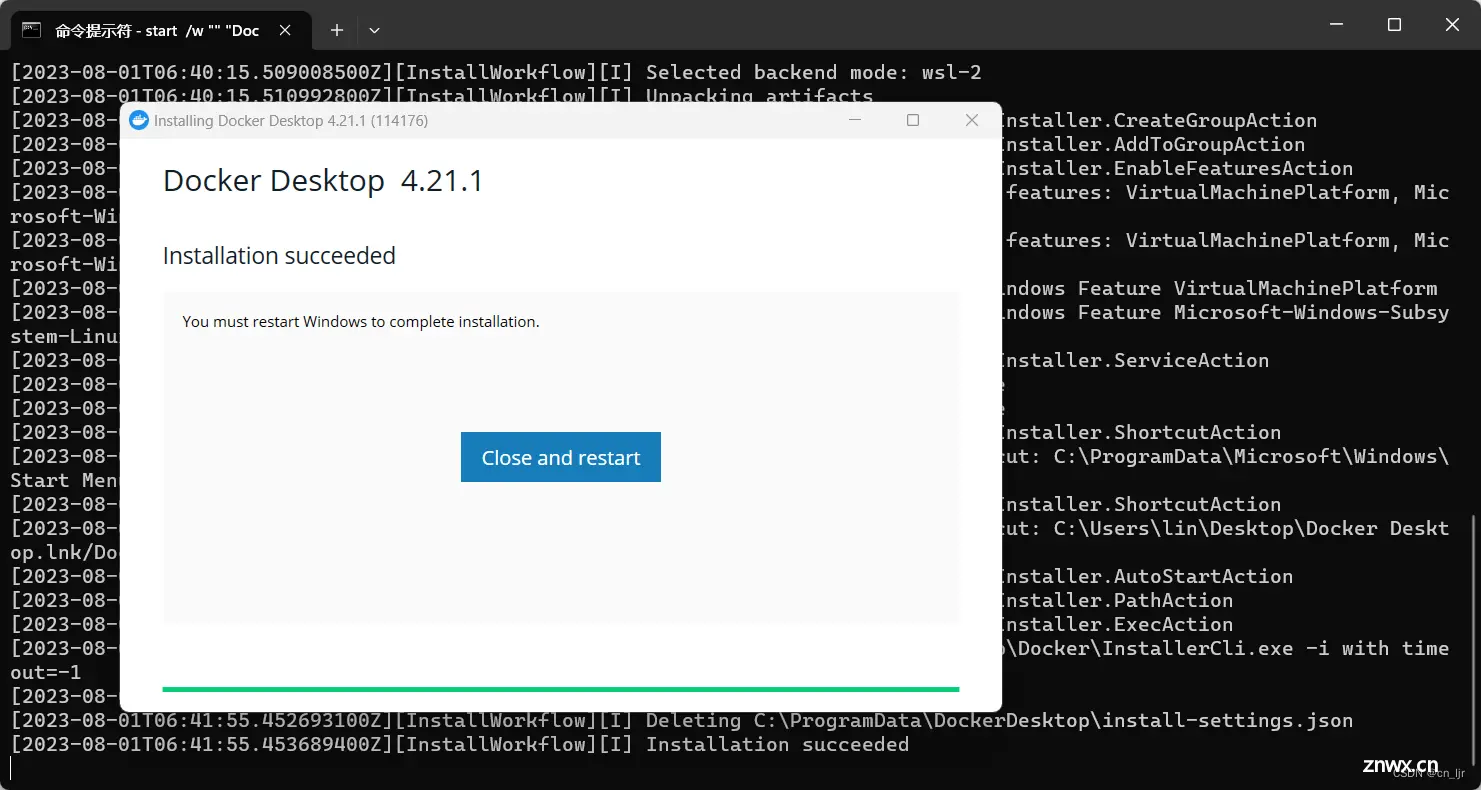Click 'Installer.AutoStartAction' text in terminal

(x=1147, y=576)
